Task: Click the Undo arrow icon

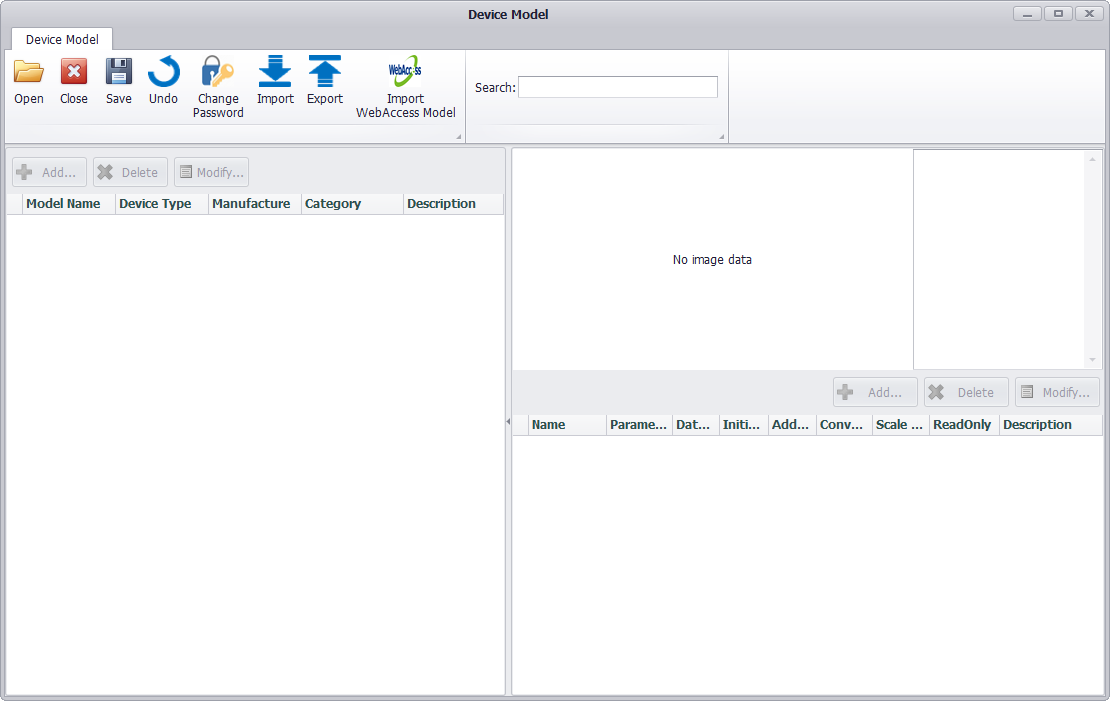Action: (163, 73)
